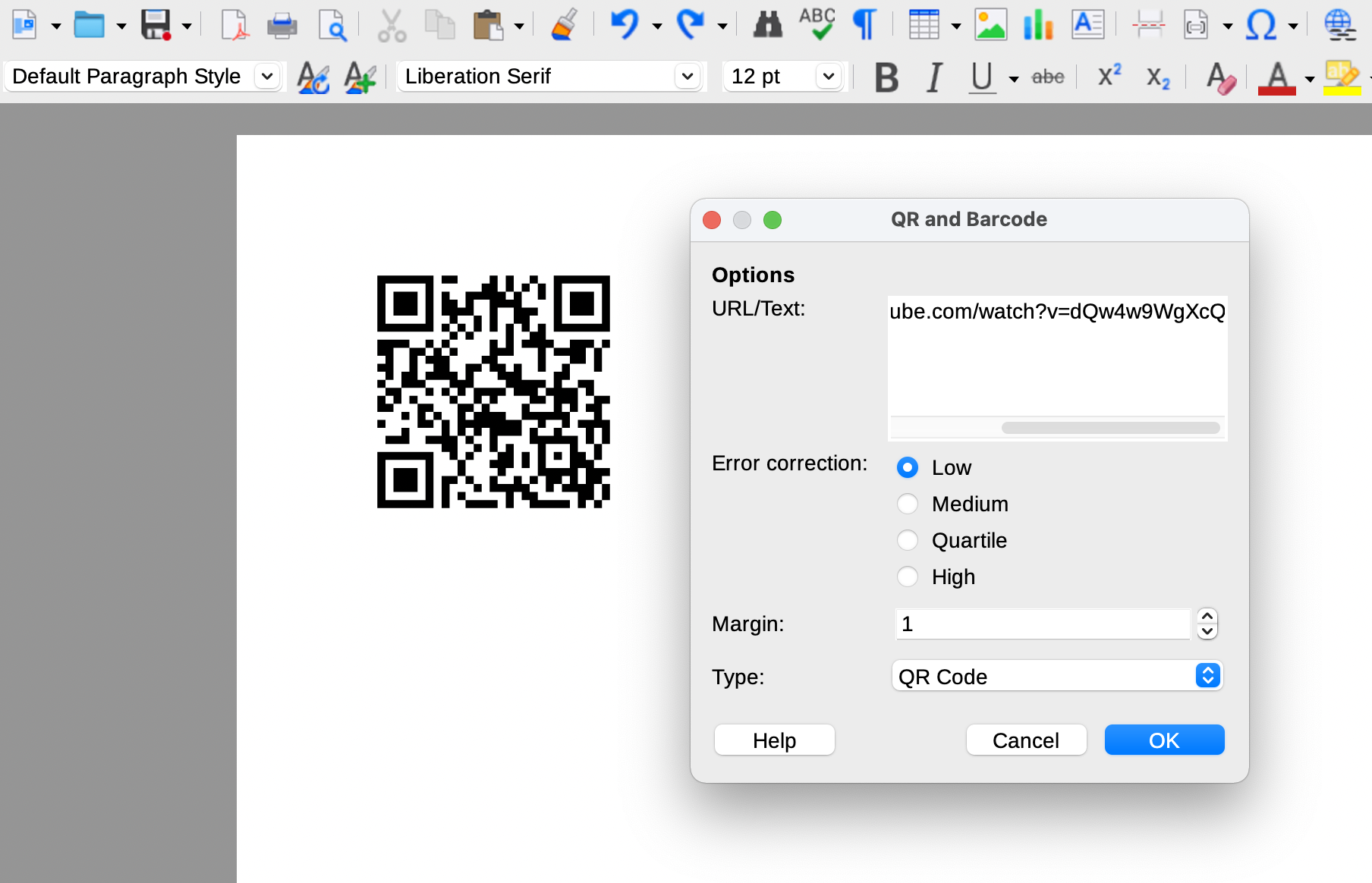The width and height of the screenshot is (1372, 883).
Task: Open Find and Replace binoculars
Action: pos(768,25)
